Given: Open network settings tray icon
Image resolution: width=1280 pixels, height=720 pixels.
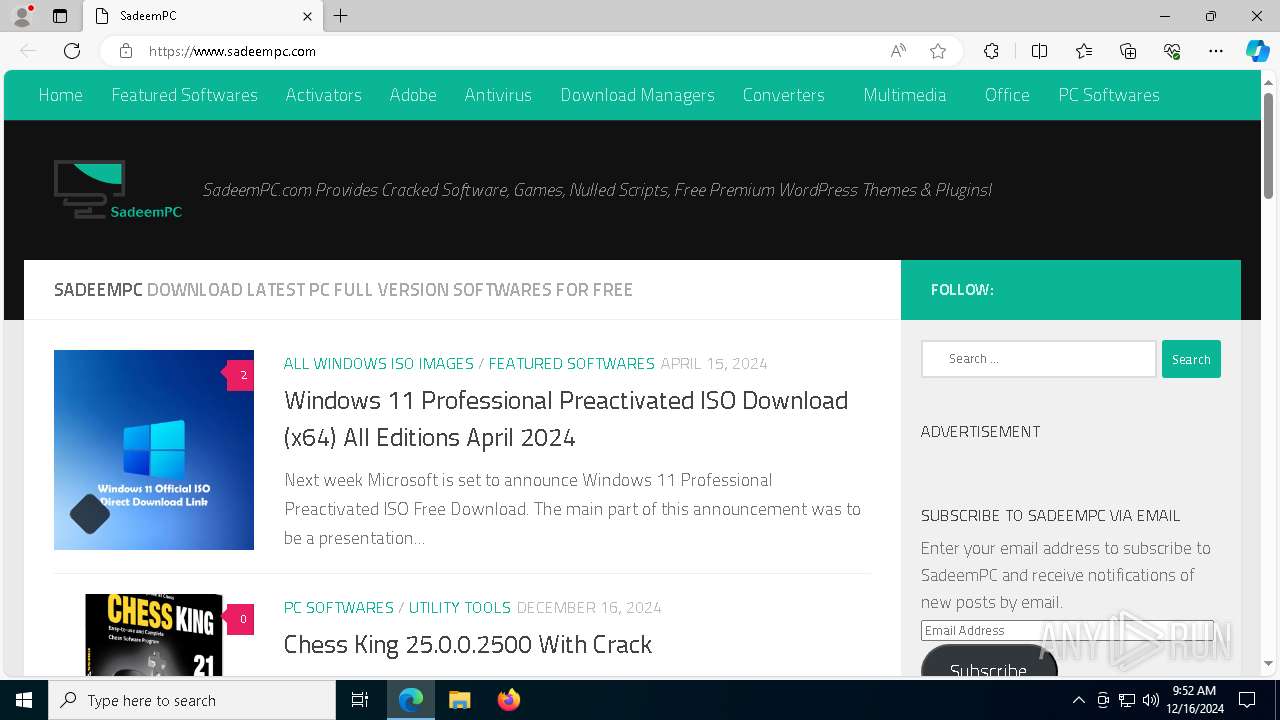Looking at the screenshot, I should (x=1127, y=700).
